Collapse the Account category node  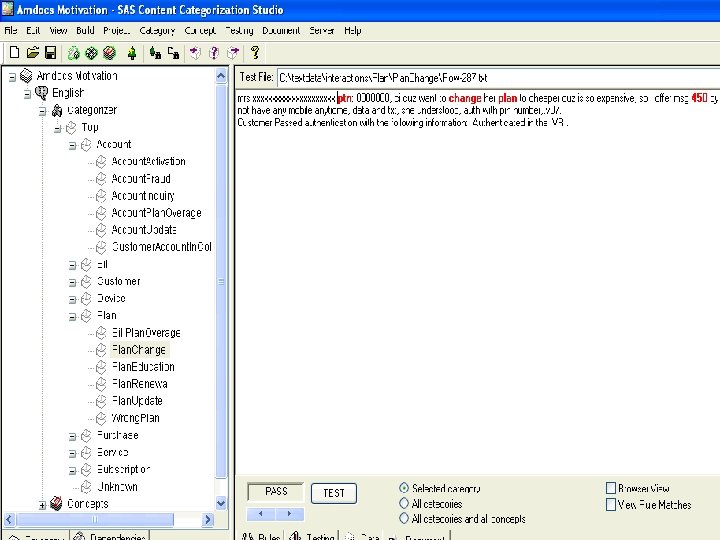pos(73,146)
